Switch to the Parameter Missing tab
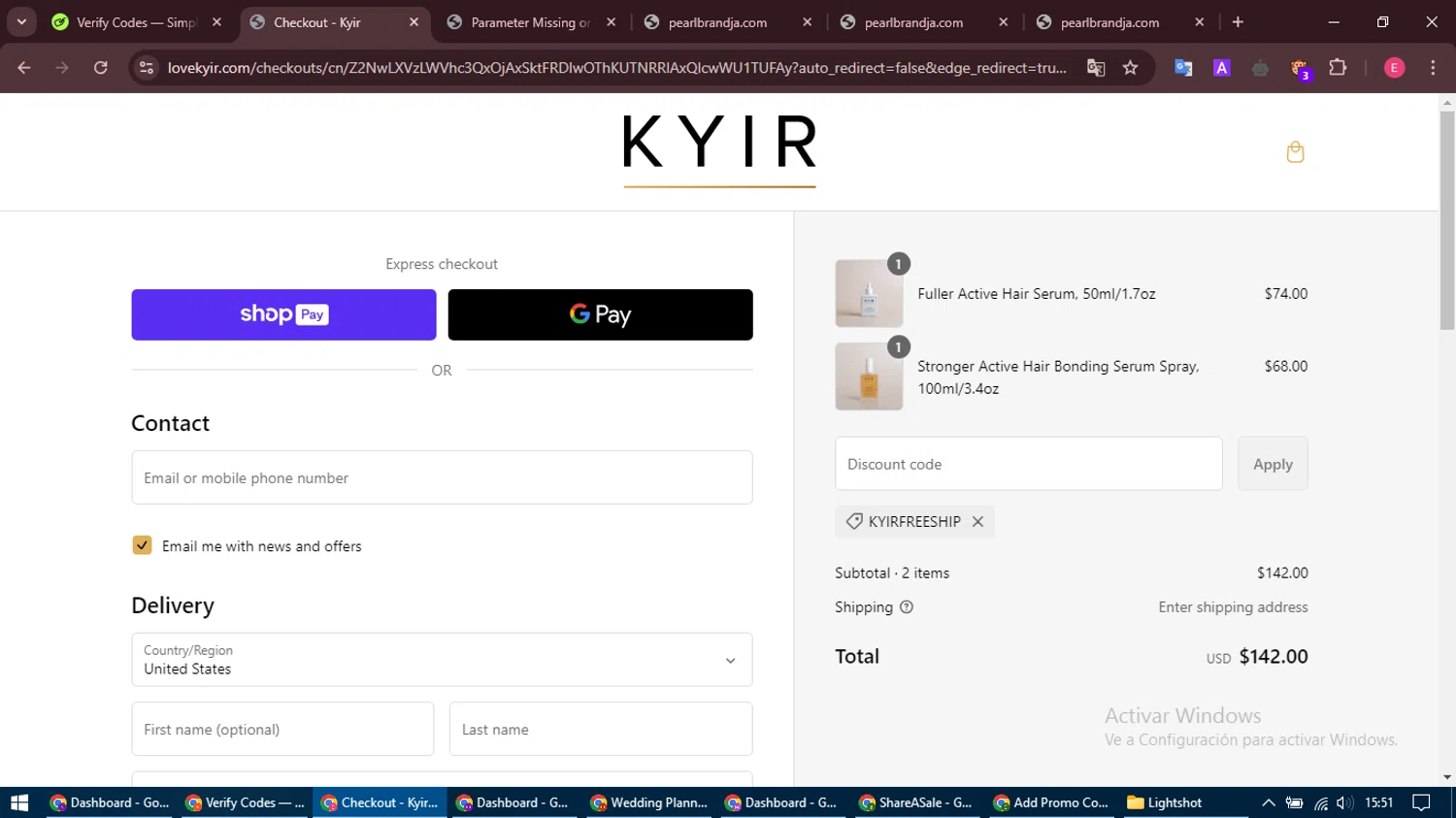The image size is (1456, 818). coord(530,22)
